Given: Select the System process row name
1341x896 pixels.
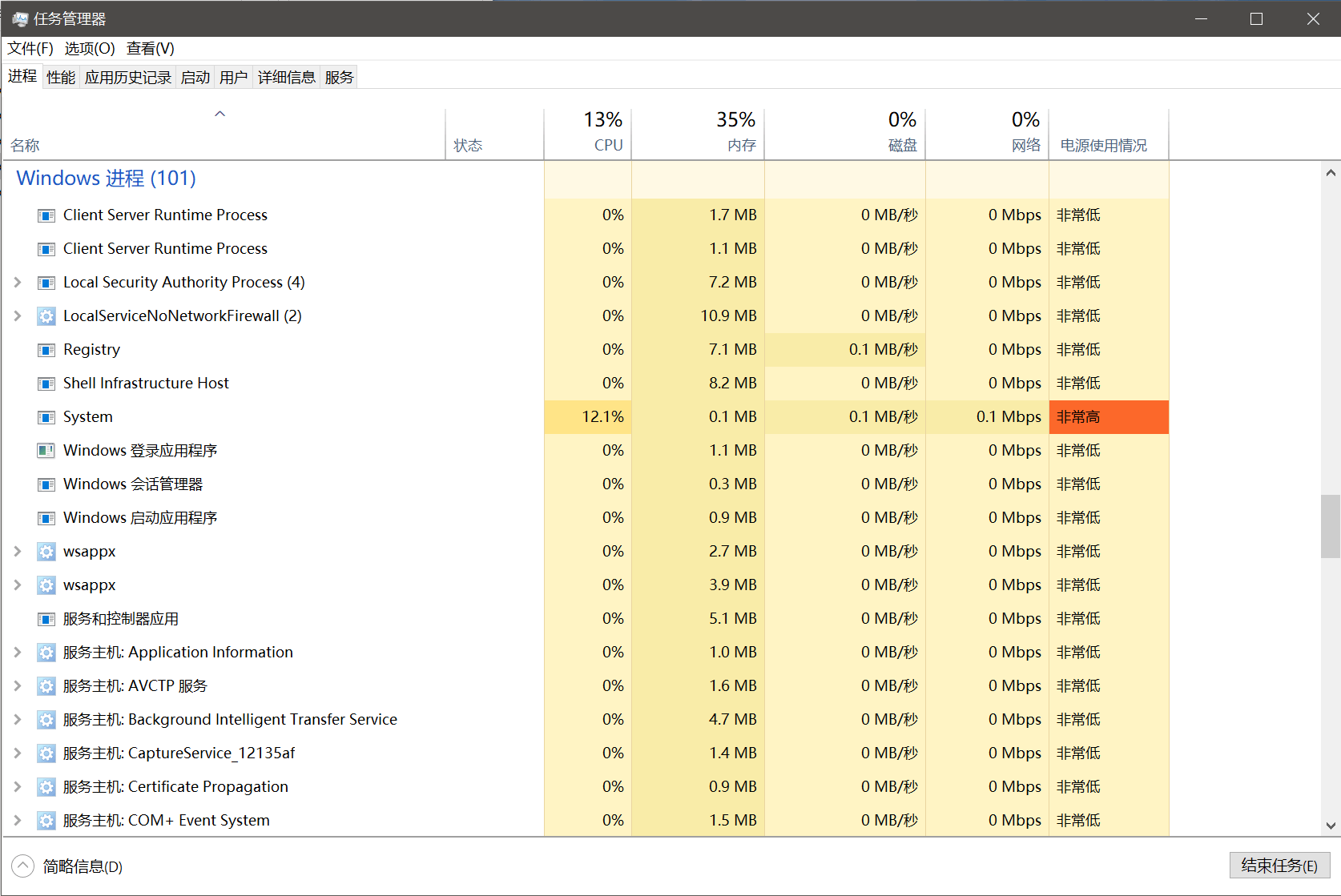Looking at the screenshot, I should tap(88, 417).
